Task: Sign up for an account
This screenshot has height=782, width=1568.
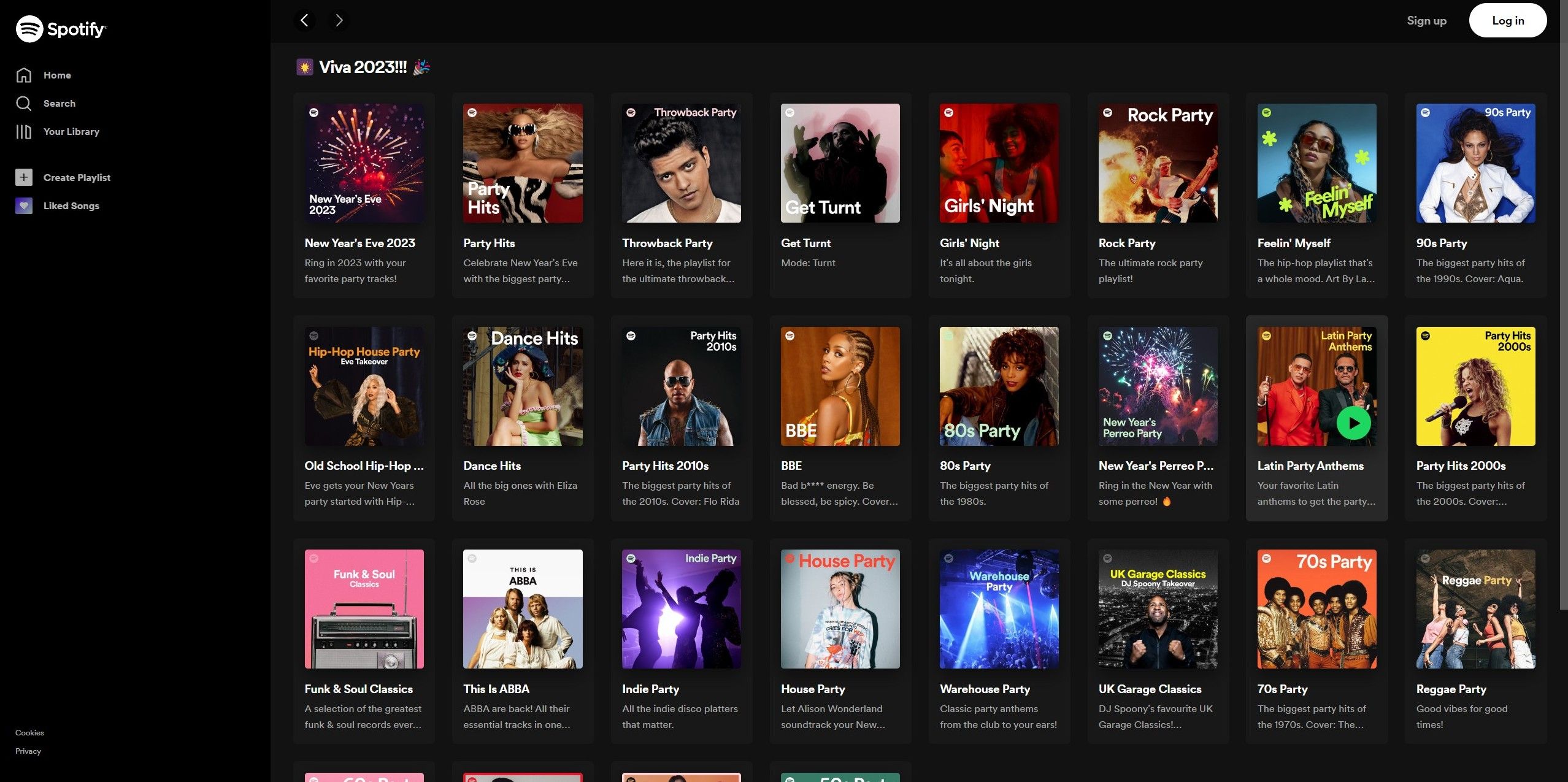Action: click(1426, 20)
